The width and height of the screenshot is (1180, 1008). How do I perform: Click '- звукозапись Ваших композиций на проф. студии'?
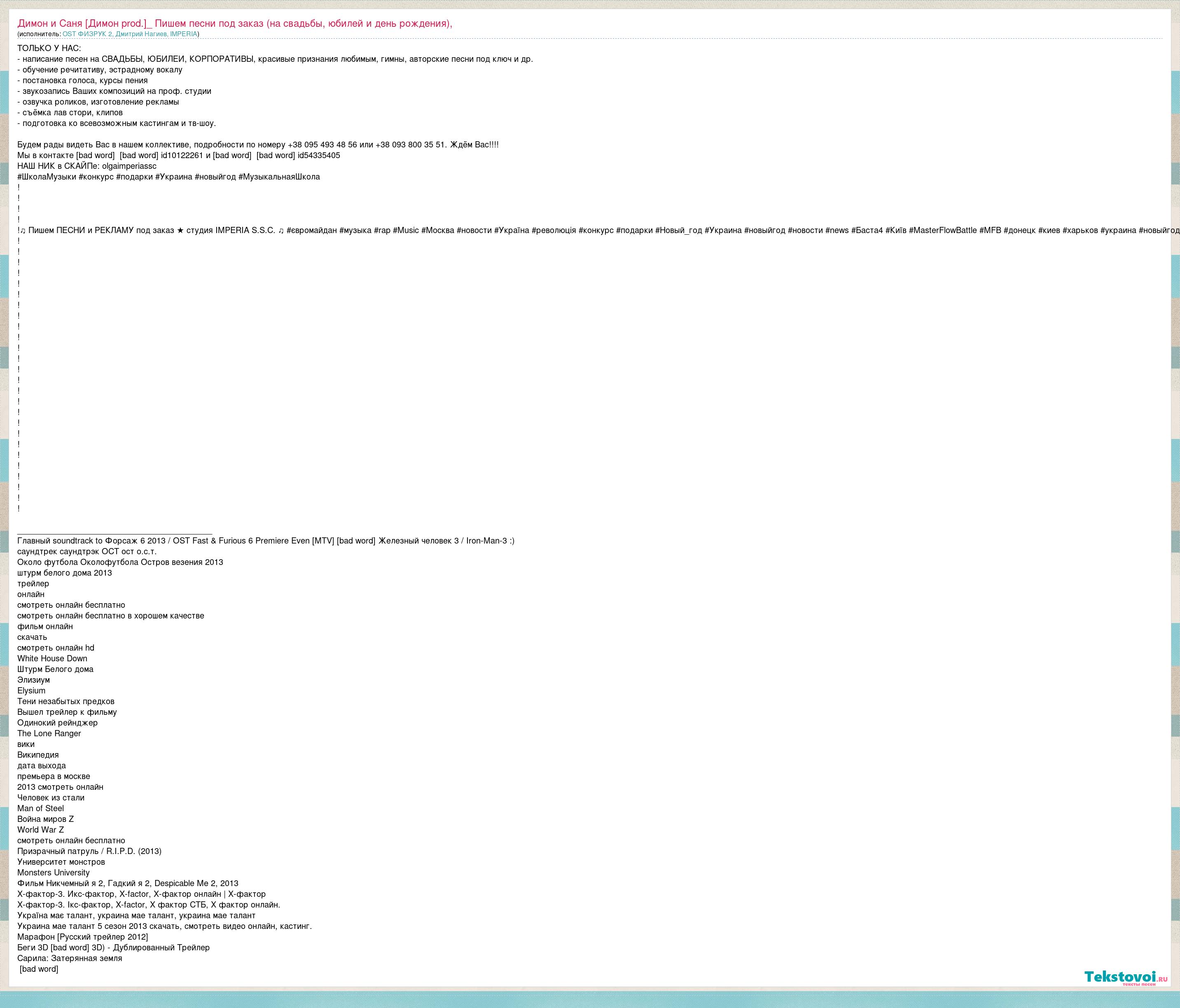pyautogui.click(x=114, y=91)
